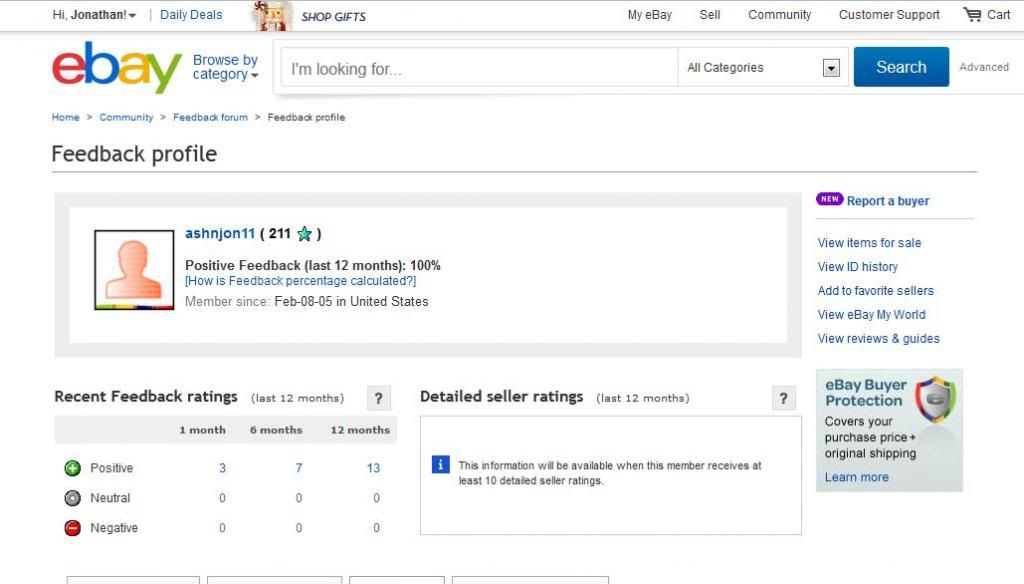The width and height of the screenshot is (1024, 584).
Task: Click the green Positive plus icon
Action: click(72, 468)
